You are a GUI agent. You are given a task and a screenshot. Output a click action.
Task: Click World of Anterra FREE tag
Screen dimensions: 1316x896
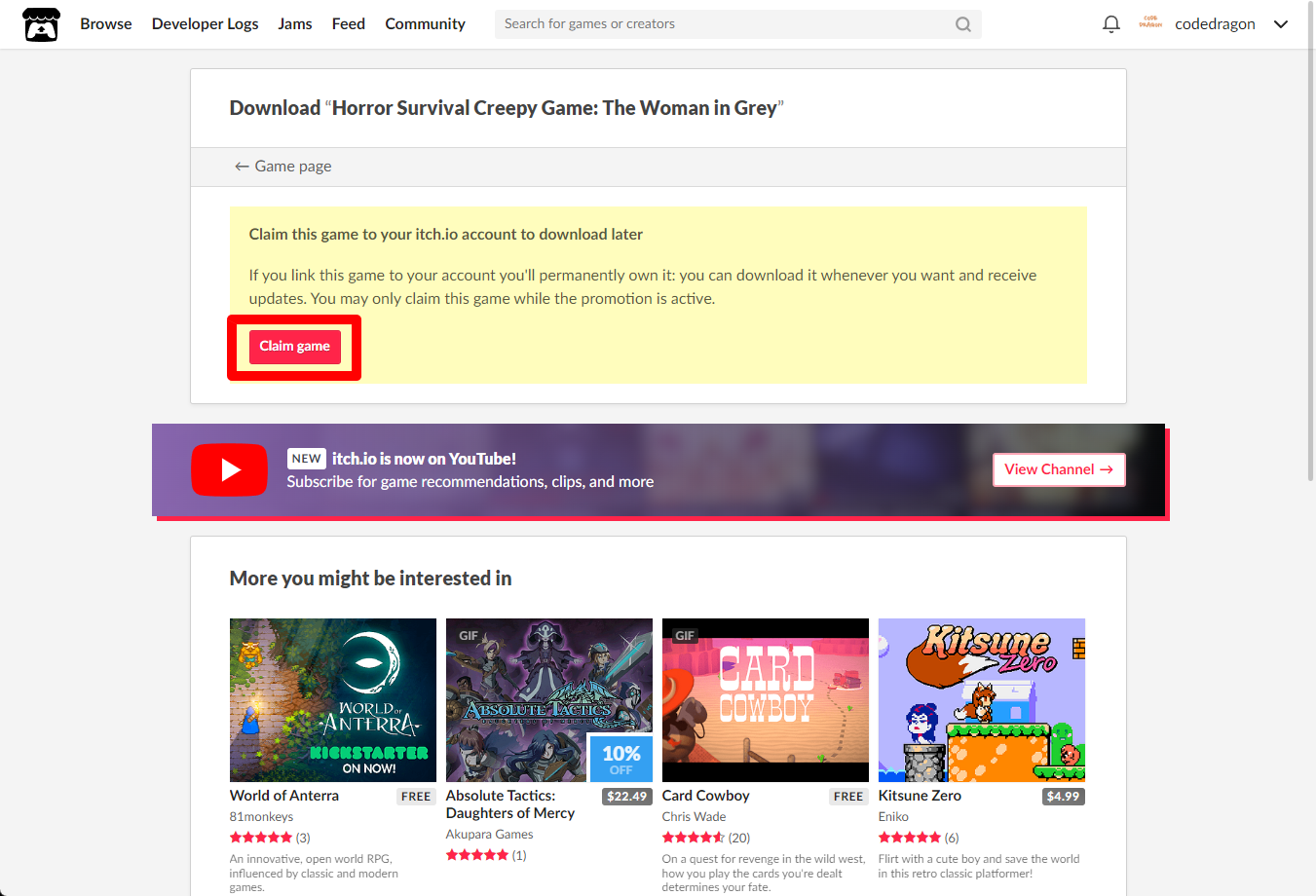point(416,797)
